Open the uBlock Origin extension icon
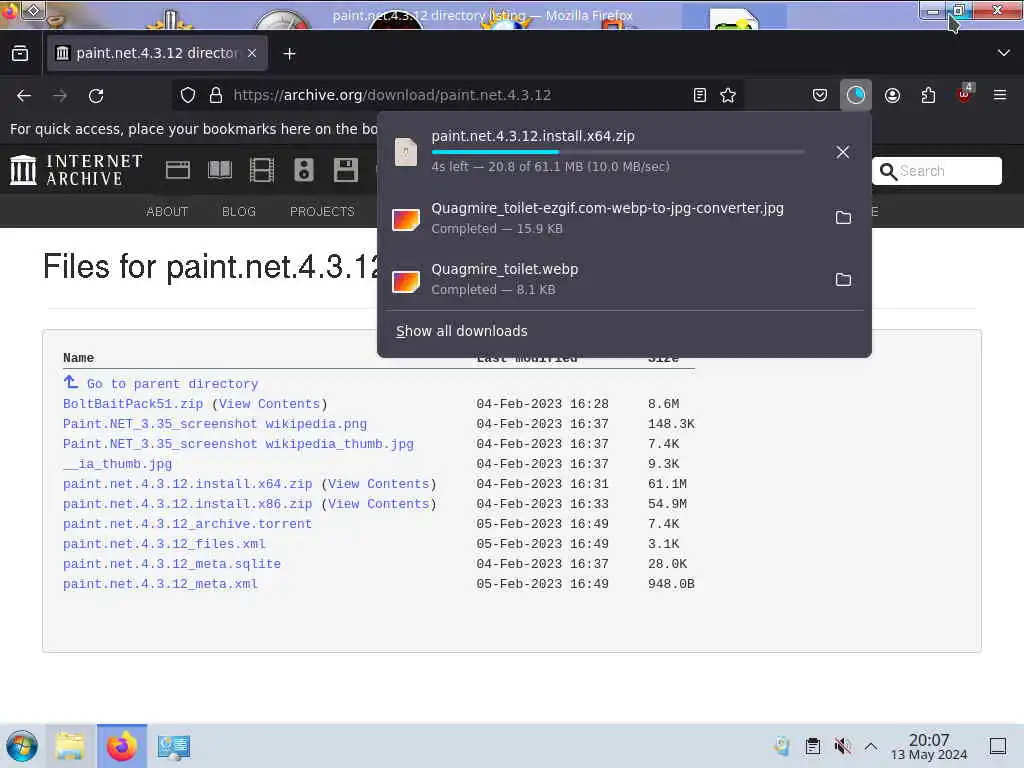1024x768 pixels. click(x=965, y=94)
